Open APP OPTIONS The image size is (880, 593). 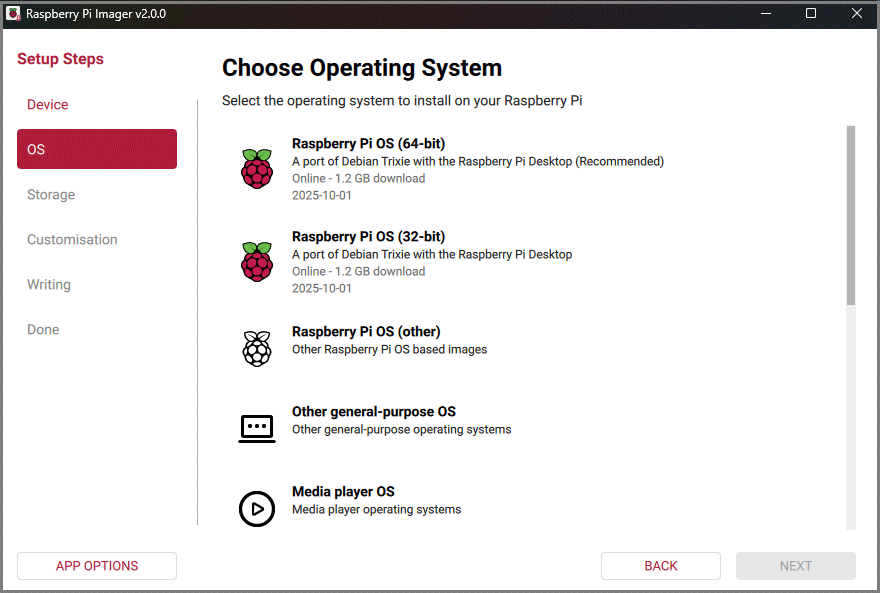click(x=97, y=565)
